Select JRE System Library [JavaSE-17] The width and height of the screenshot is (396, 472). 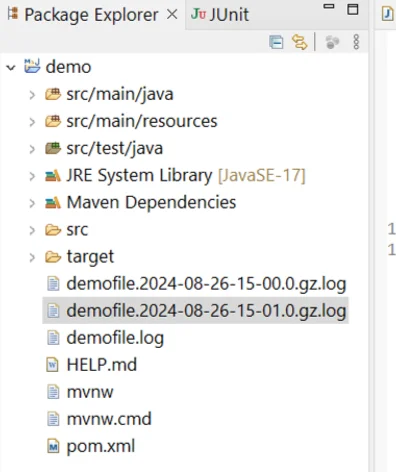pos(186,176)
